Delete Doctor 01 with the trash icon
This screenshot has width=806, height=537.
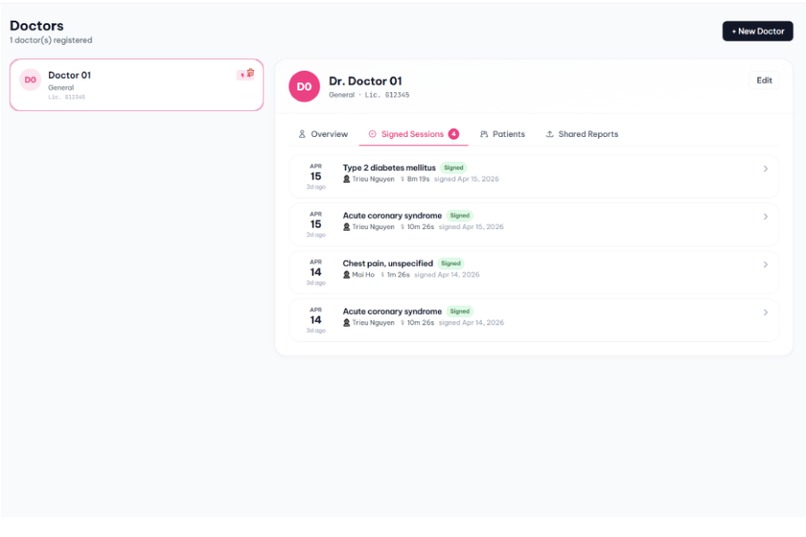(250, 73)
